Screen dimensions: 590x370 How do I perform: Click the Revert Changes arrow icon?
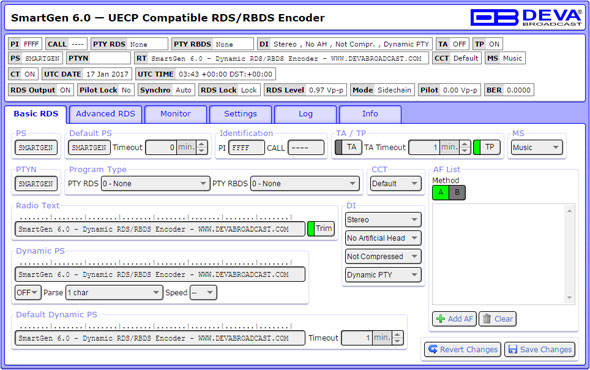433,349
